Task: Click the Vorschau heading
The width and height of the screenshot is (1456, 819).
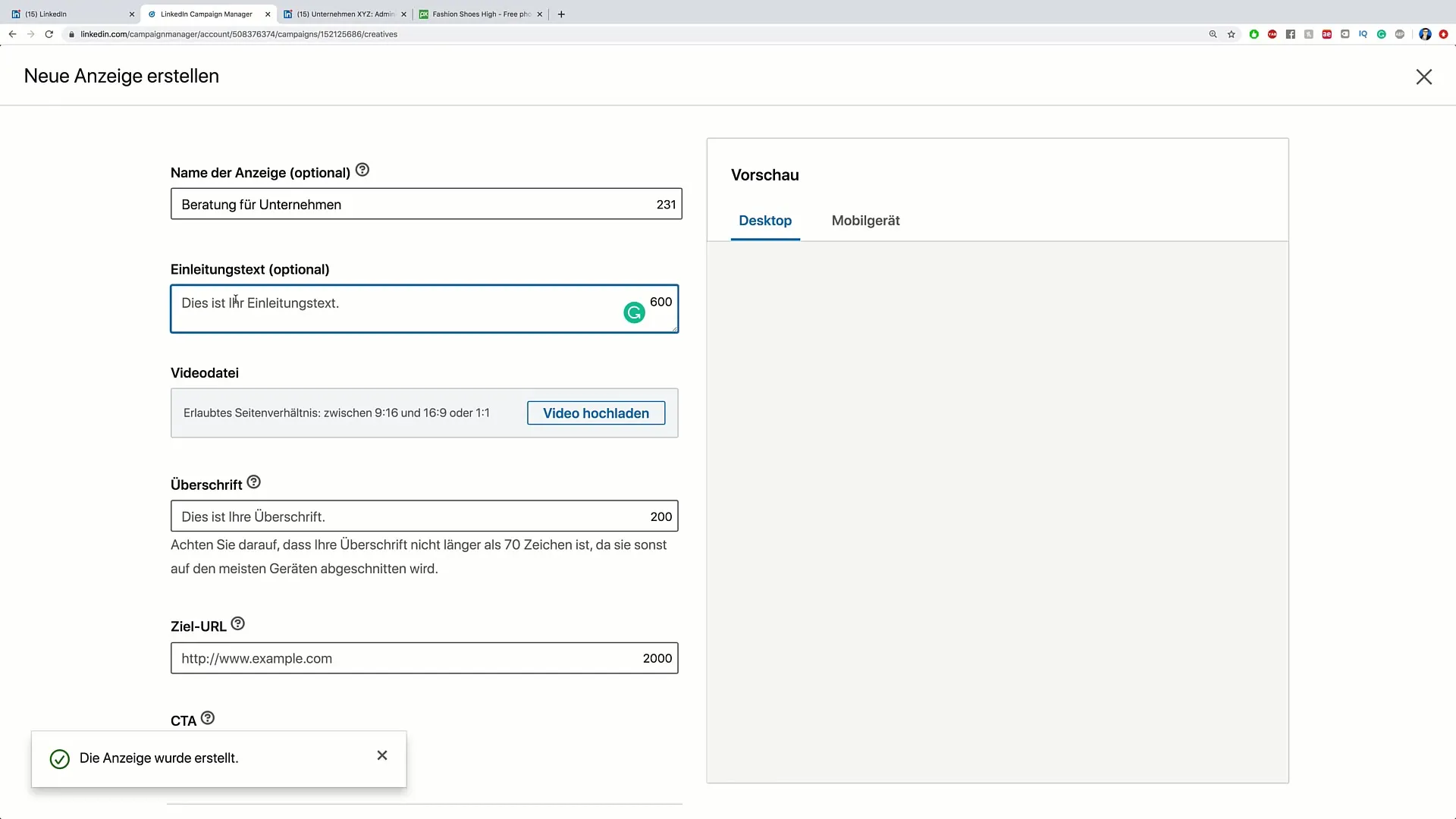Action: pos(765,175)
